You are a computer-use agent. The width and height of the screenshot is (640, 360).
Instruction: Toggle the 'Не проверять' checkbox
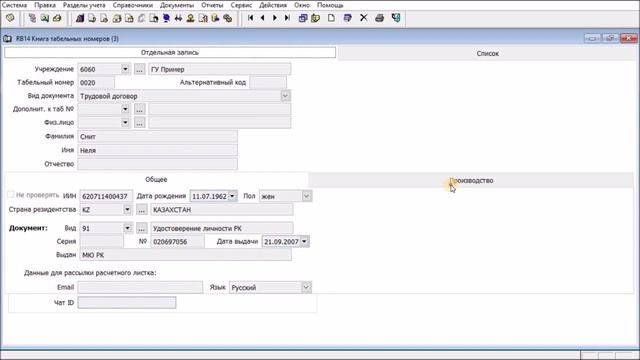[11, 195]
